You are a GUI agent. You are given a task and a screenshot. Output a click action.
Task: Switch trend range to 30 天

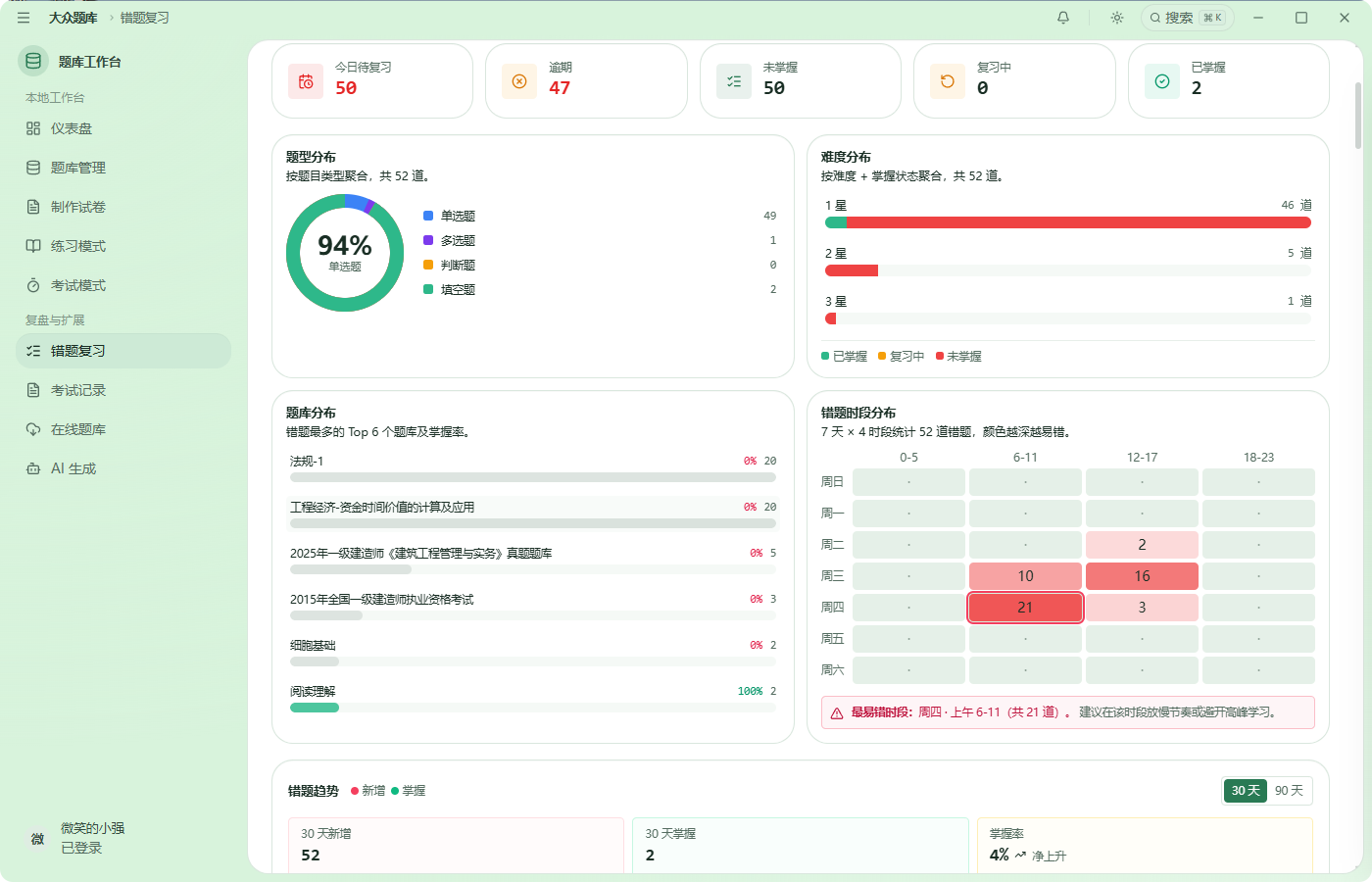click(1246, 791)
